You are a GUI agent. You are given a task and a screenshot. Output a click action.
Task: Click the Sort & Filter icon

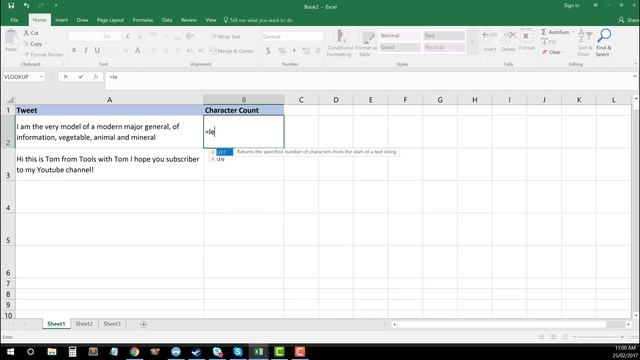(x=584, y=37)
